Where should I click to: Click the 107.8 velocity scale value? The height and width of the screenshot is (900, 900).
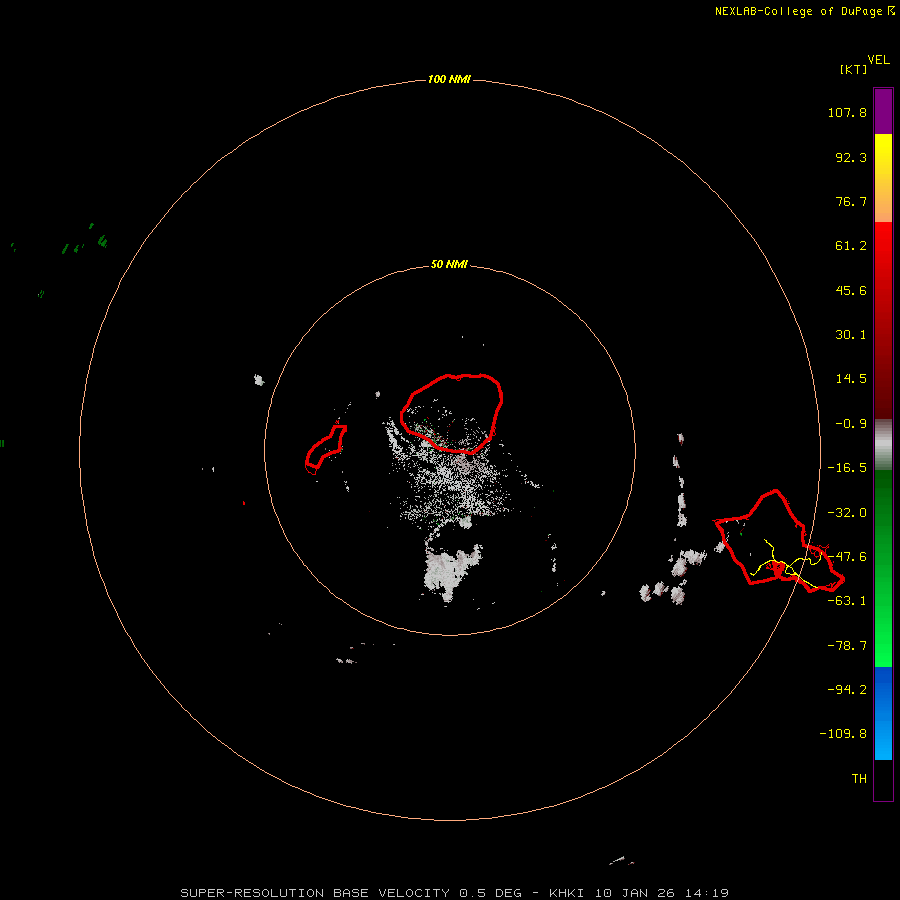[x=847, y=112]
